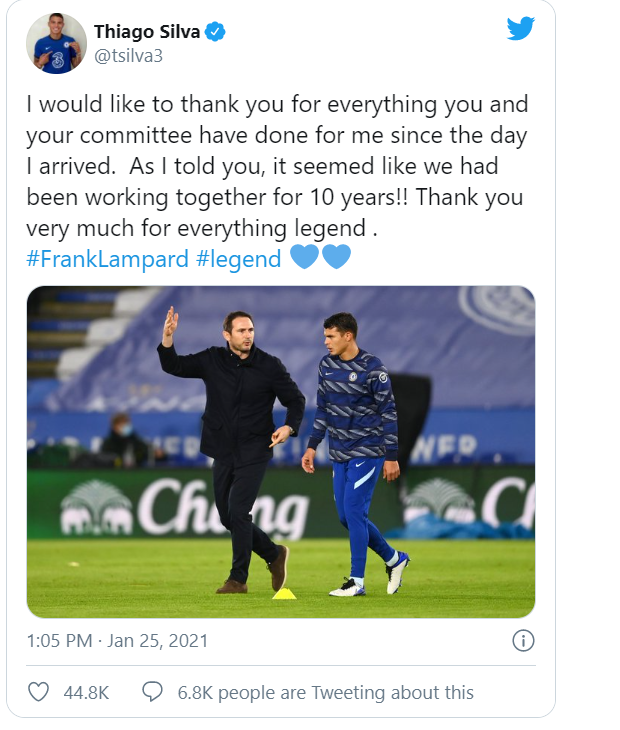Click the second blue heart emoji
Viewport: 620px width, 730px height.
click(x=336, y=257)
